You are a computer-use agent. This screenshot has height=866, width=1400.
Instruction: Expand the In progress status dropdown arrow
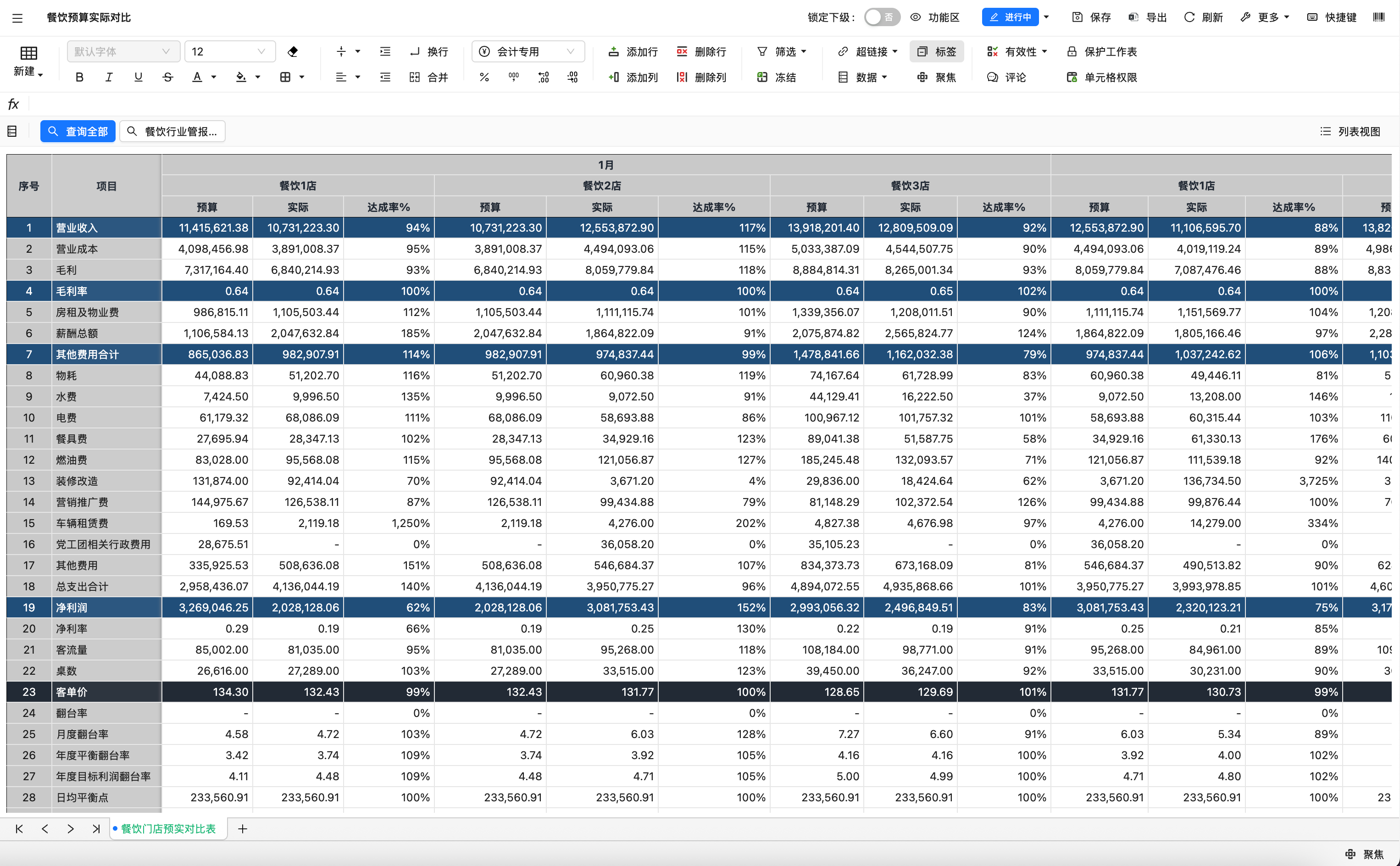click(1047, 17)
